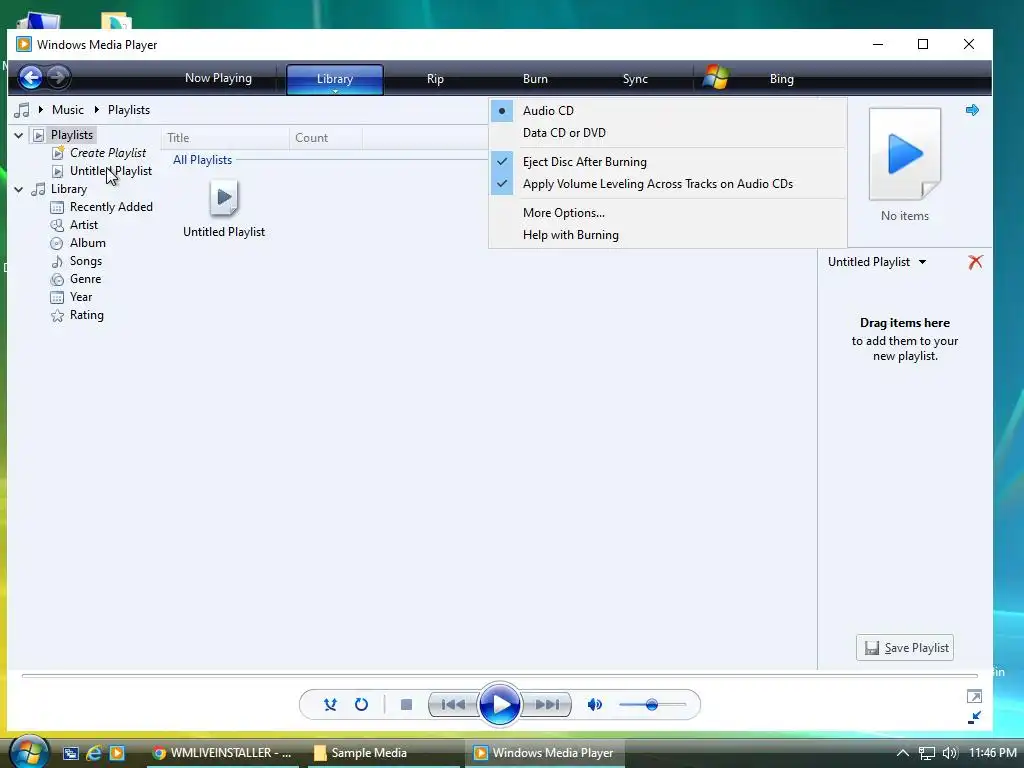
Task: Open the Library tab
Action: pos(334,79)
